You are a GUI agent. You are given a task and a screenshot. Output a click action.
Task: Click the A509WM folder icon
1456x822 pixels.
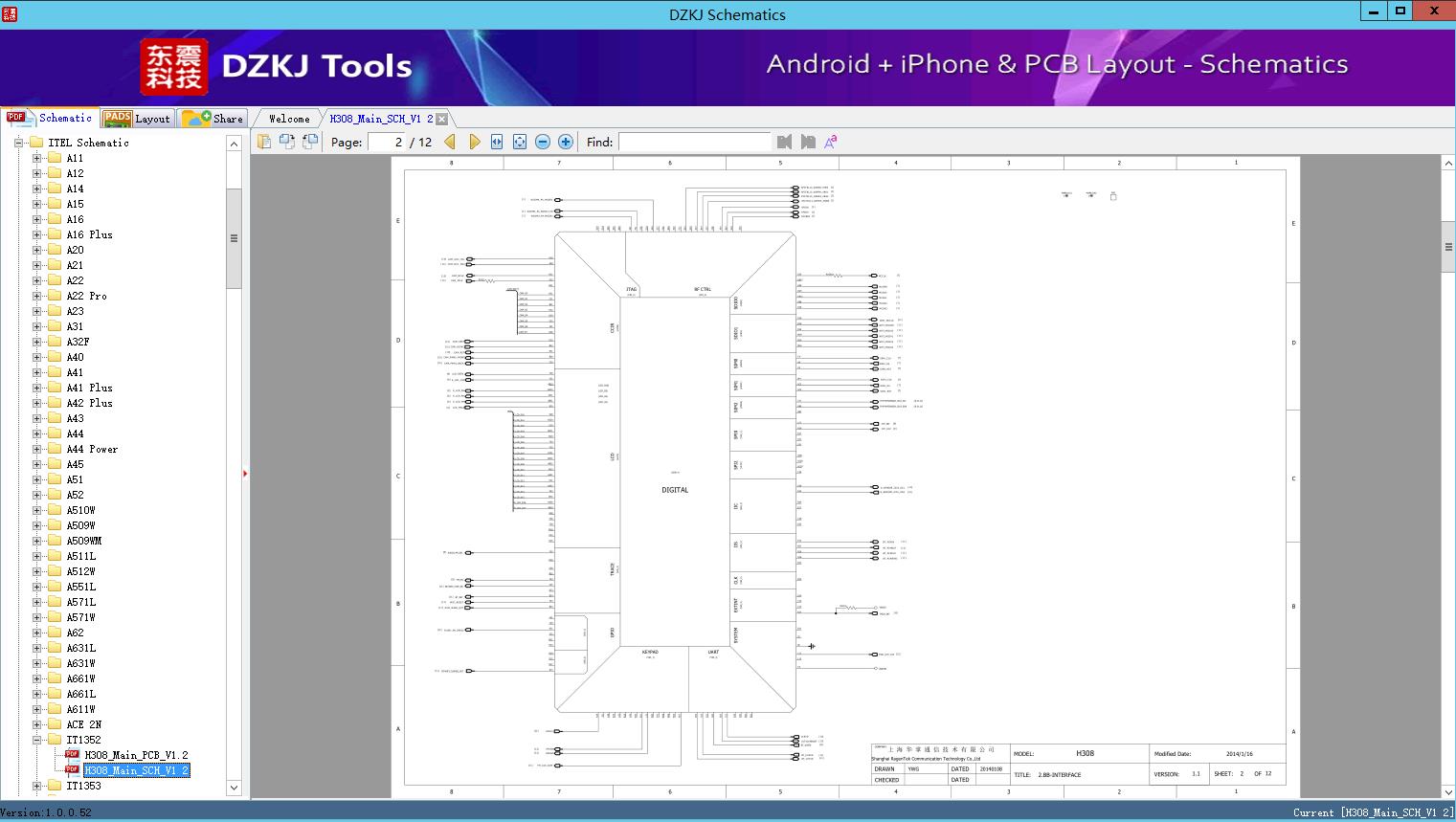coord(55,541)
